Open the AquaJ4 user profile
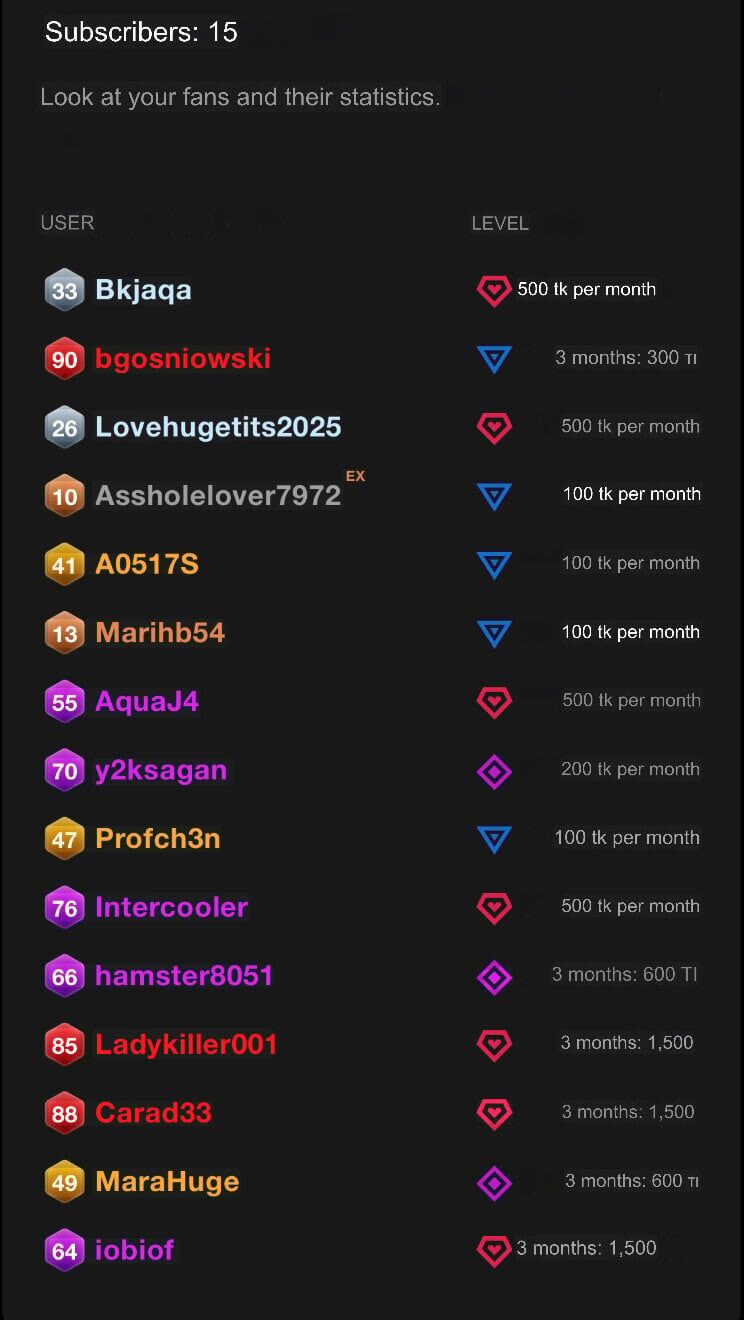744x1320 pixels. pos(147,702)
